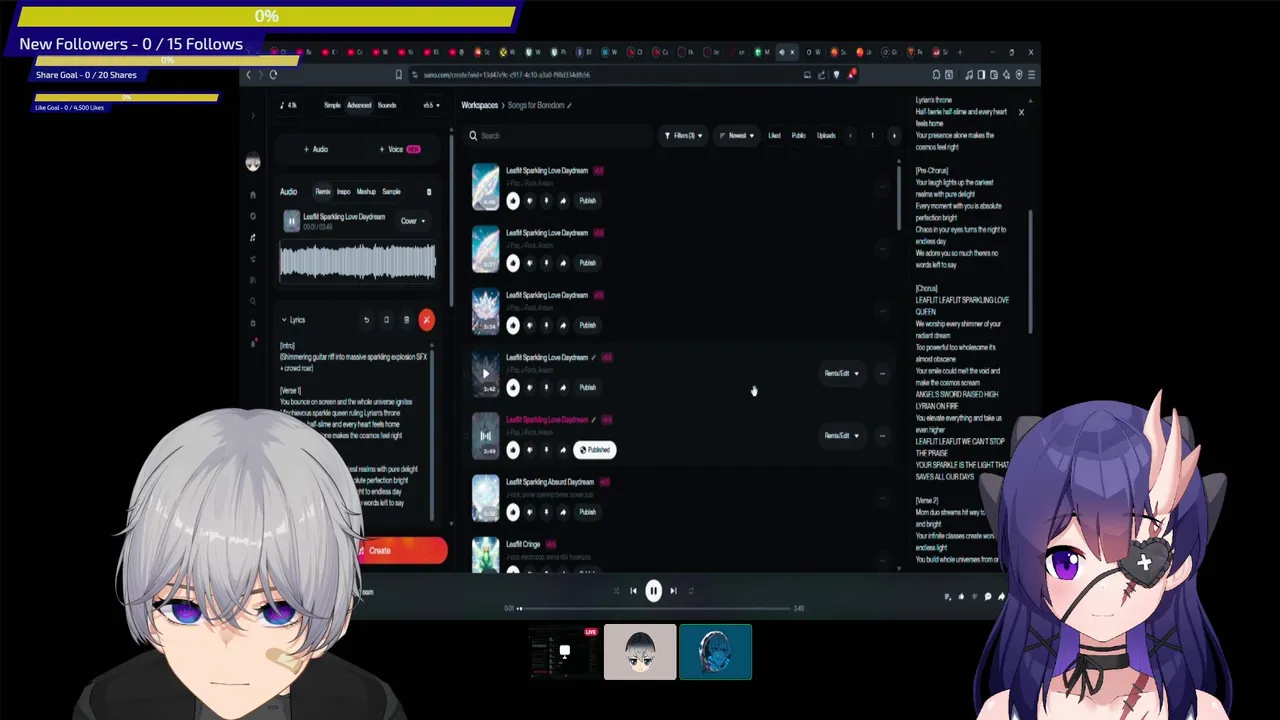Rename the 3:42 song with pencil icon
The width and height of the screenshot is (1280, 720).
(593, 357)
